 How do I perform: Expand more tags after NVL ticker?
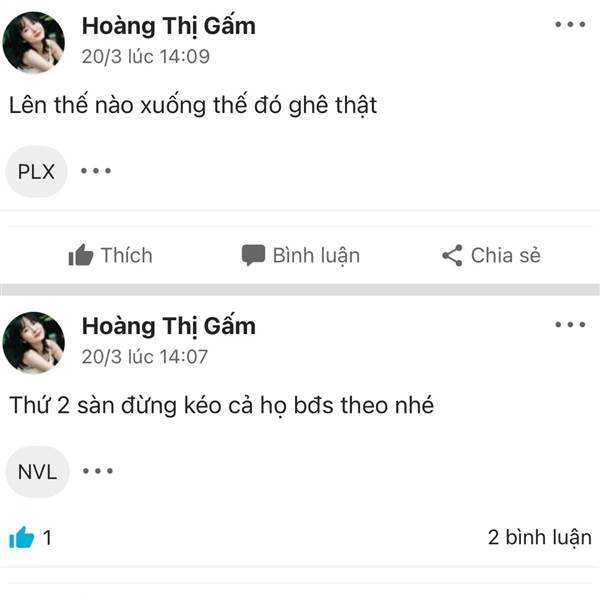(x=98, y=471)
